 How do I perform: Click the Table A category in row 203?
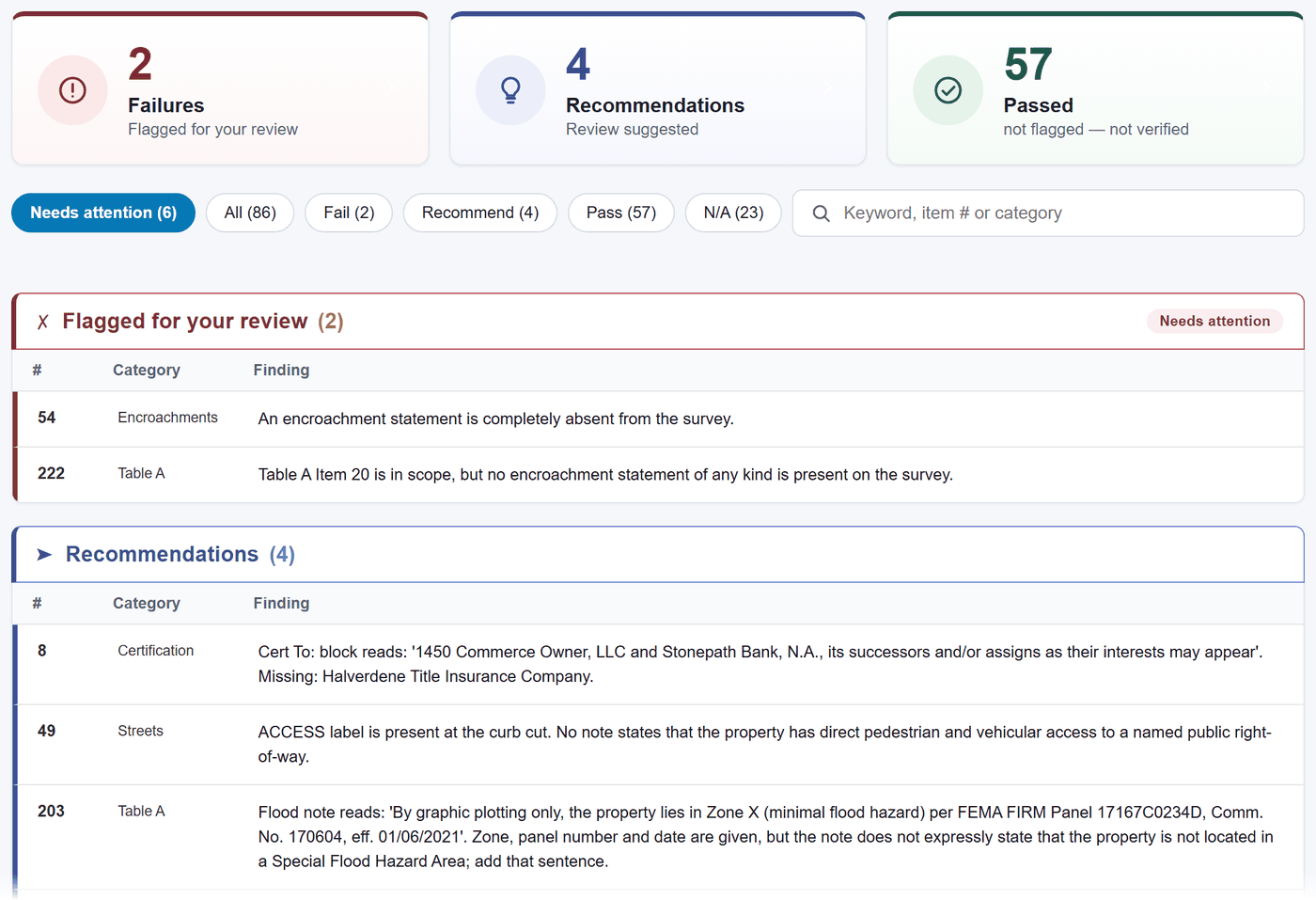pos(141,811)
